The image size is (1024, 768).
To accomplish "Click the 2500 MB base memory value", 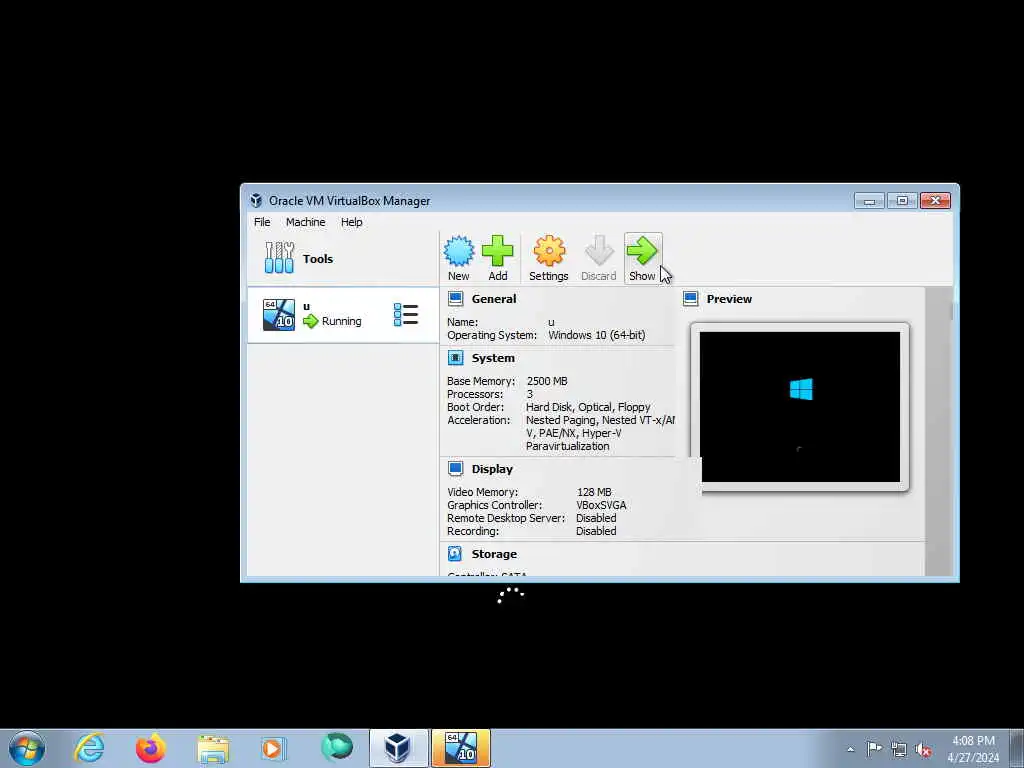I will coord(547,381).
